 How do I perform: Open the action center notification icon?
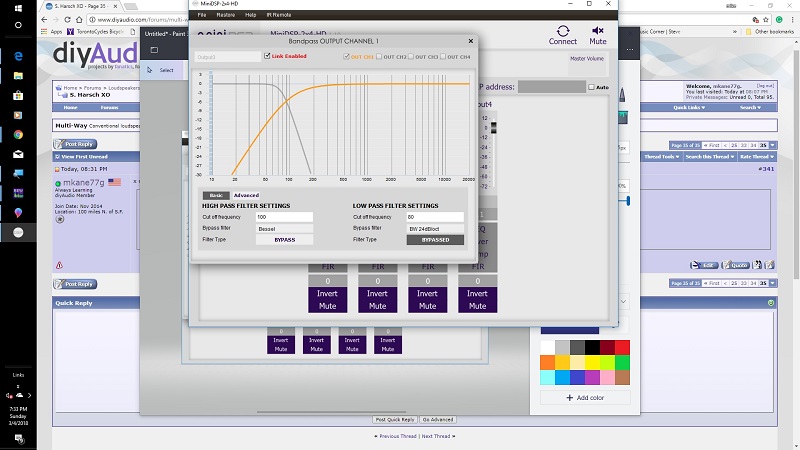coord(19,438)
